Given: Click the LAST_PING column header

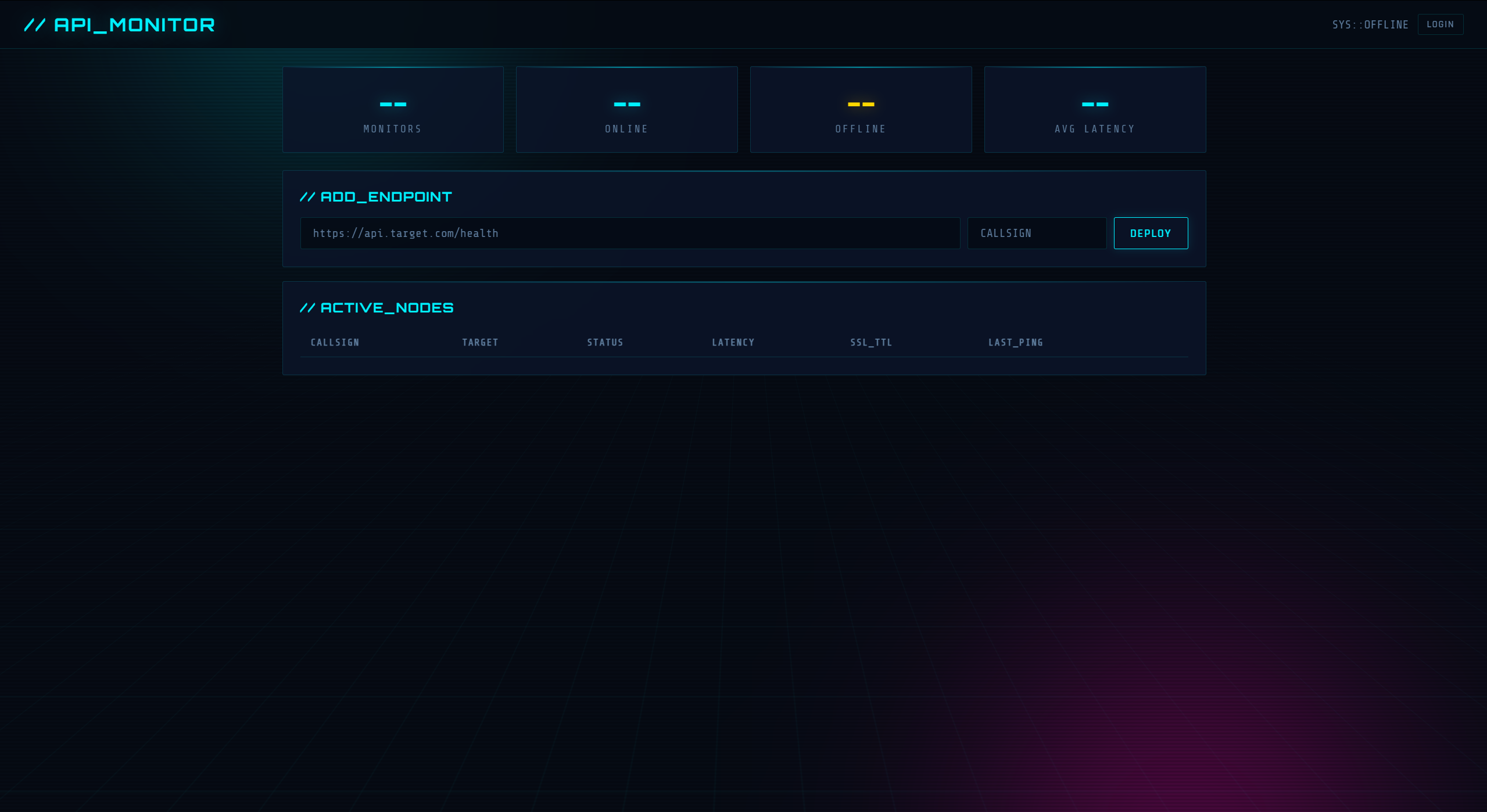Looking at the screenshot, I should [1016, 342].
